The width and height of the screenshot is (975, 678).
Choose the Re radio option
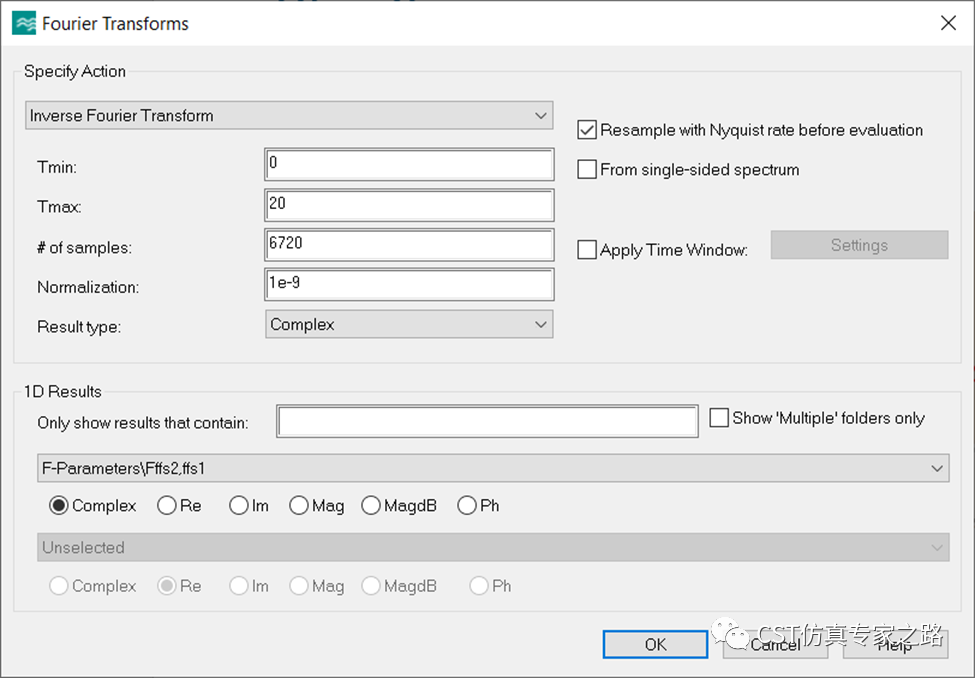coord(167,506)
